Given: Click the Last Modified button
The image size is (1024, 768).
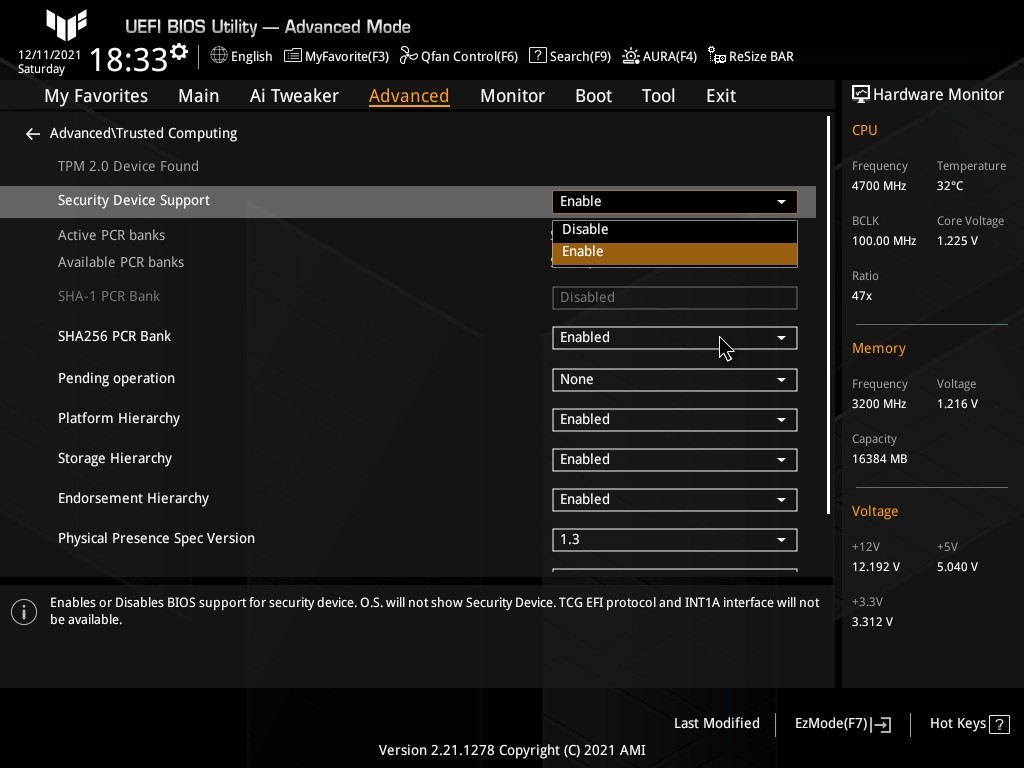Looking at the screenshot, I should click(716, 724).
